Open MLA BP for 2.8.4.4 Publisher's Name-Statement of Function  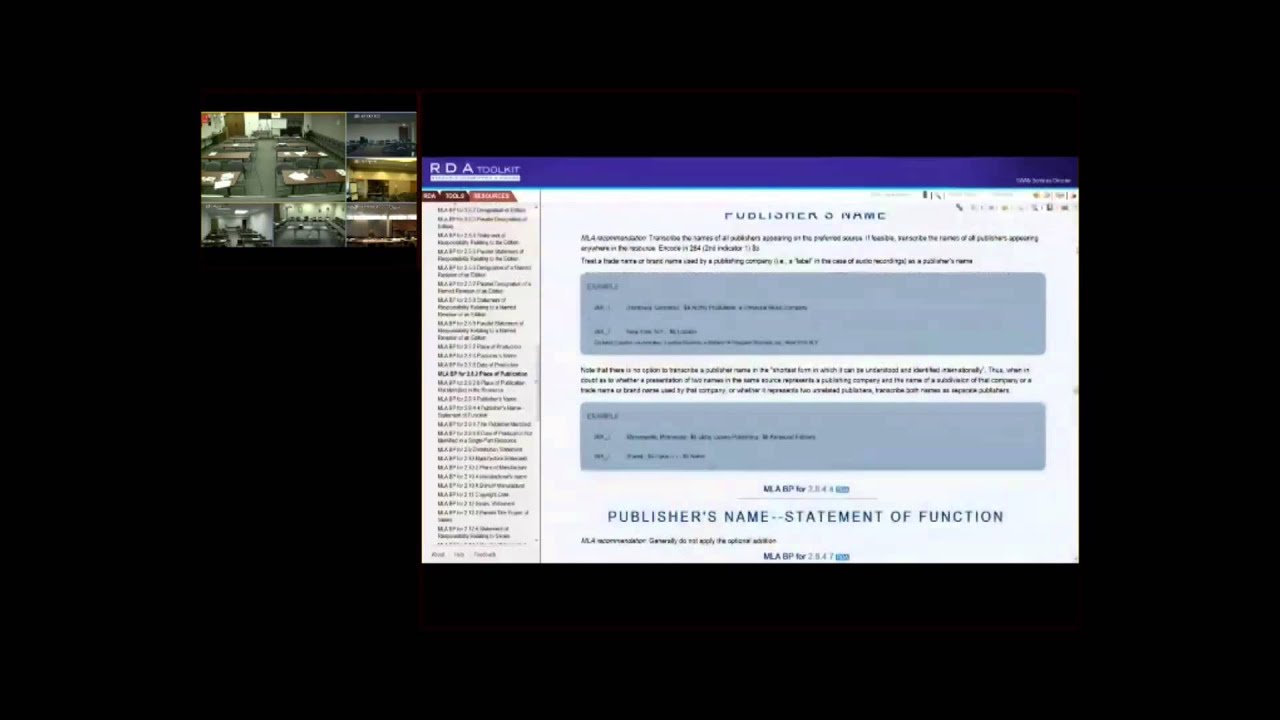point(480,411)
